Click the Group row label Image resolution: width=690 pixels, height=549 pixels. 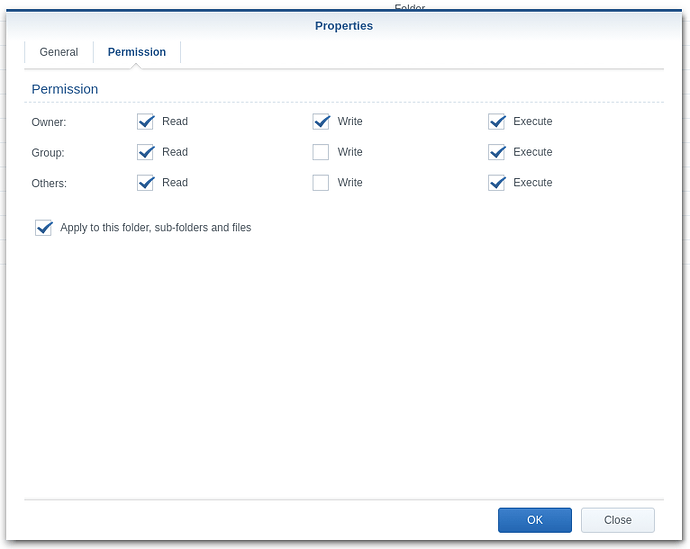click(x=48, y=153)
